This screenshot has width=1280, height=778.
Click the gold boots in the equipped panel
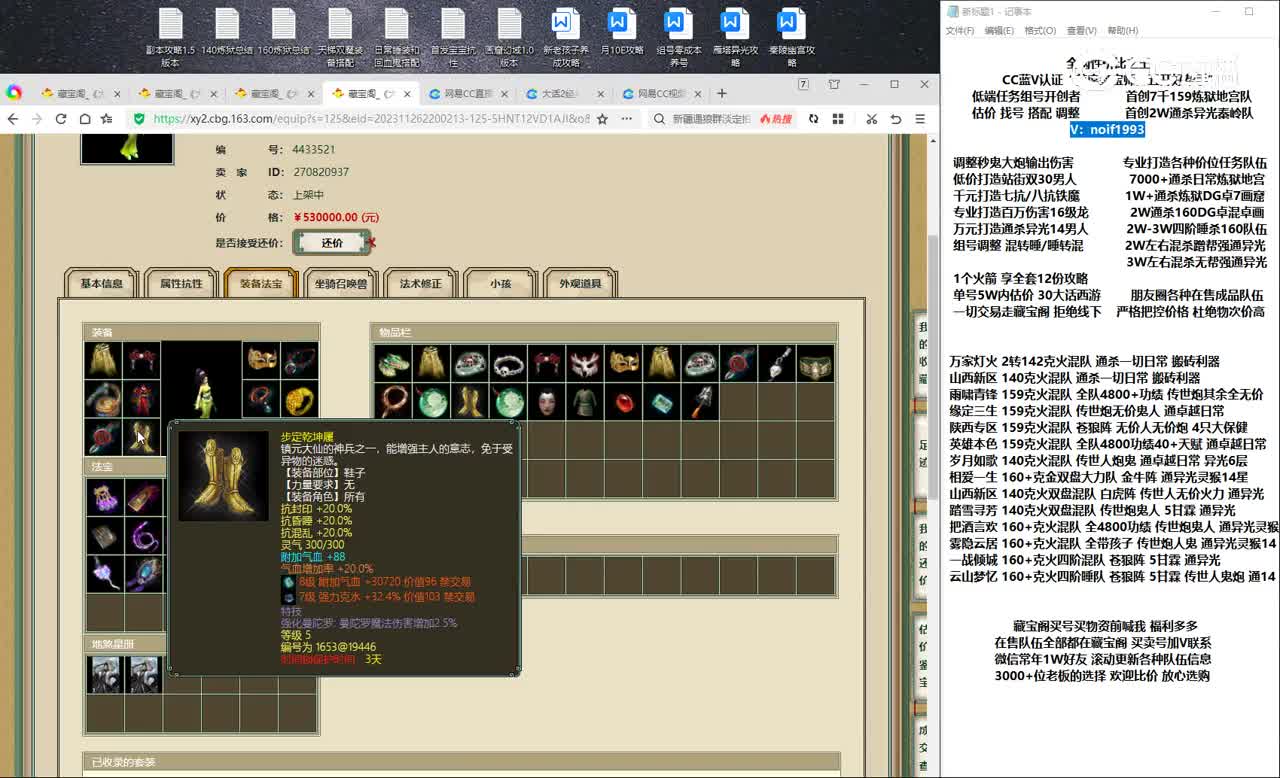click(x=141, y=437)
